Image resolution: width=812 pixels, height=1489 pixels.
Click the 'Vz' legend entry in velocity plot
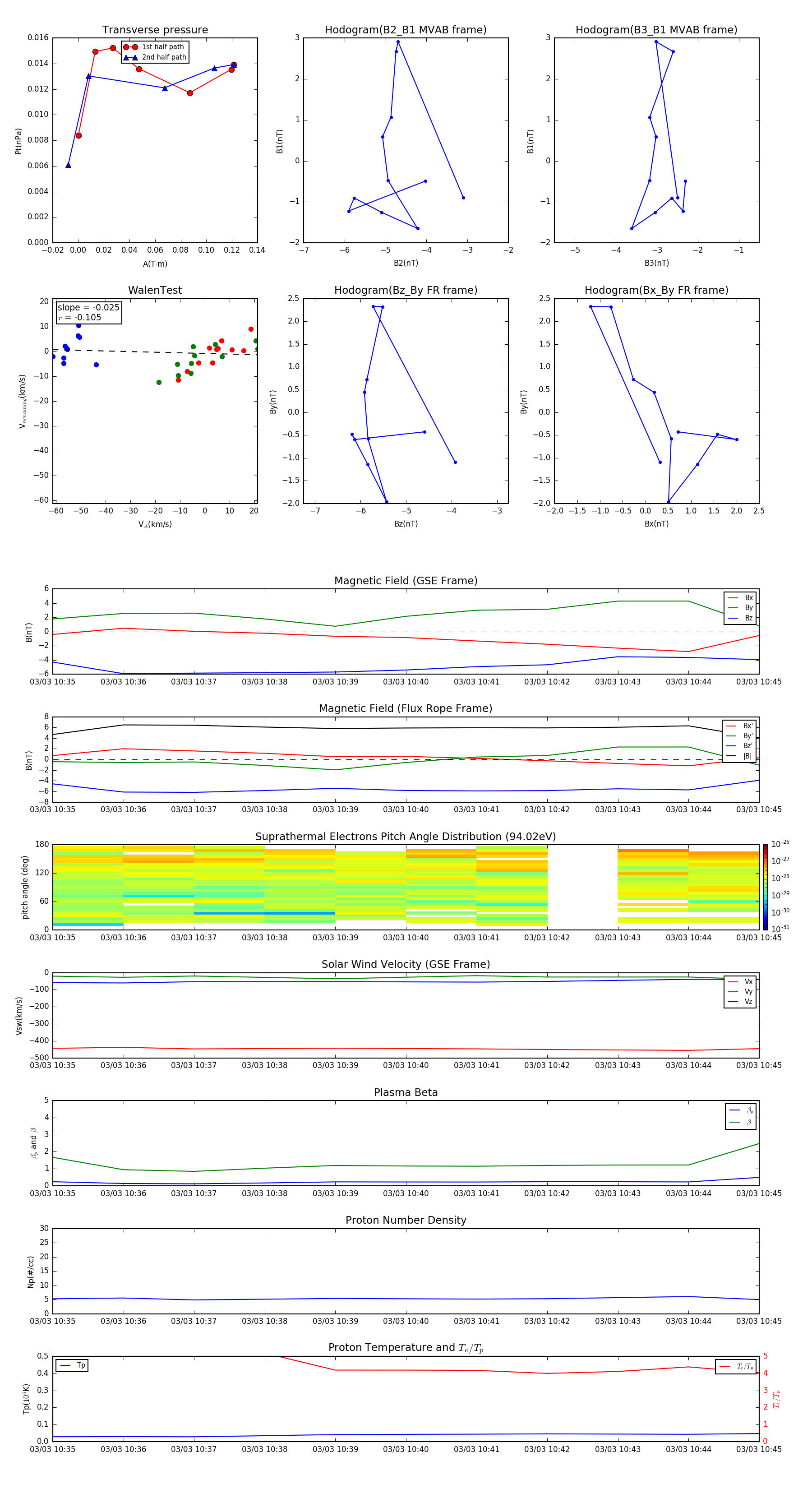click(741, 1002)
